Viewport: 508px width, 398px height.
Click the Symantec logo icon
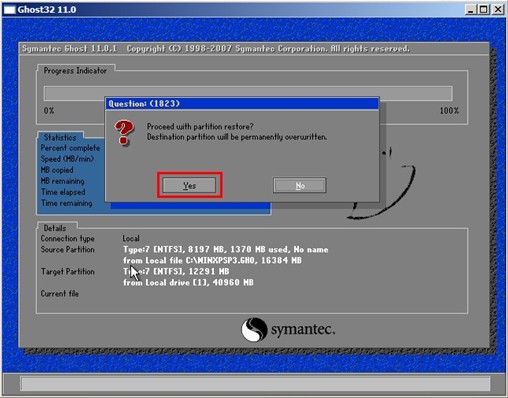coord(254,329)
